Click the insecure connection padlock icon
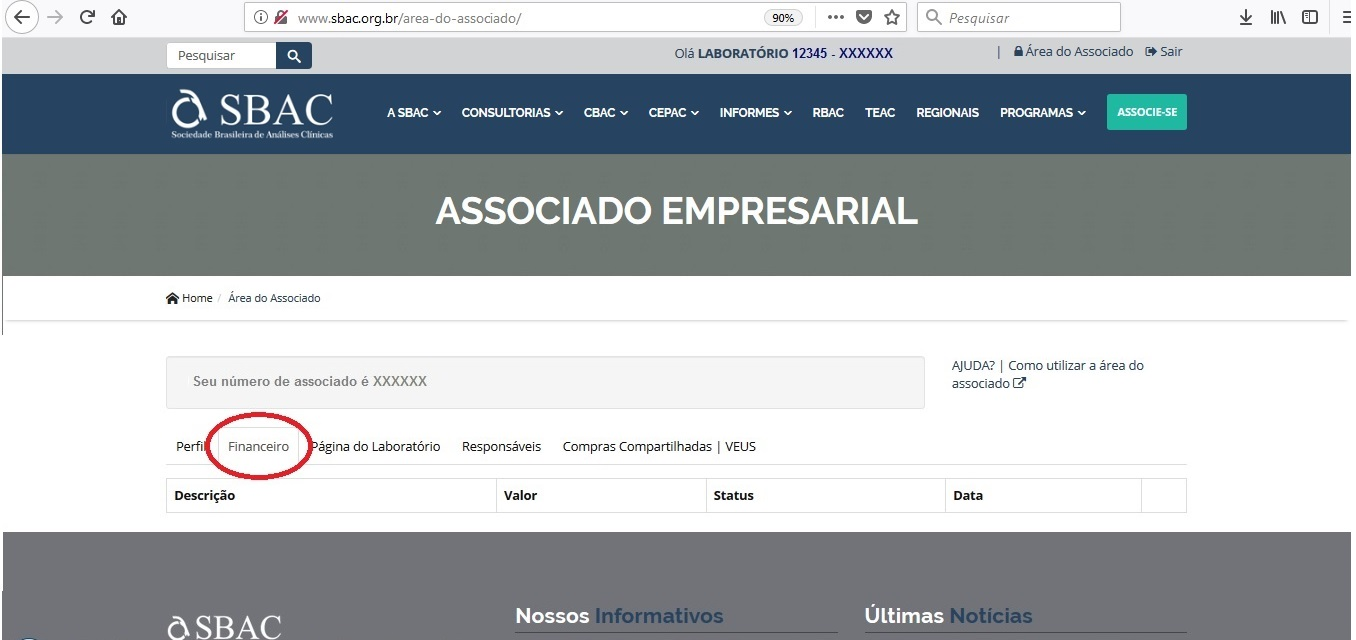 [280, 17]
